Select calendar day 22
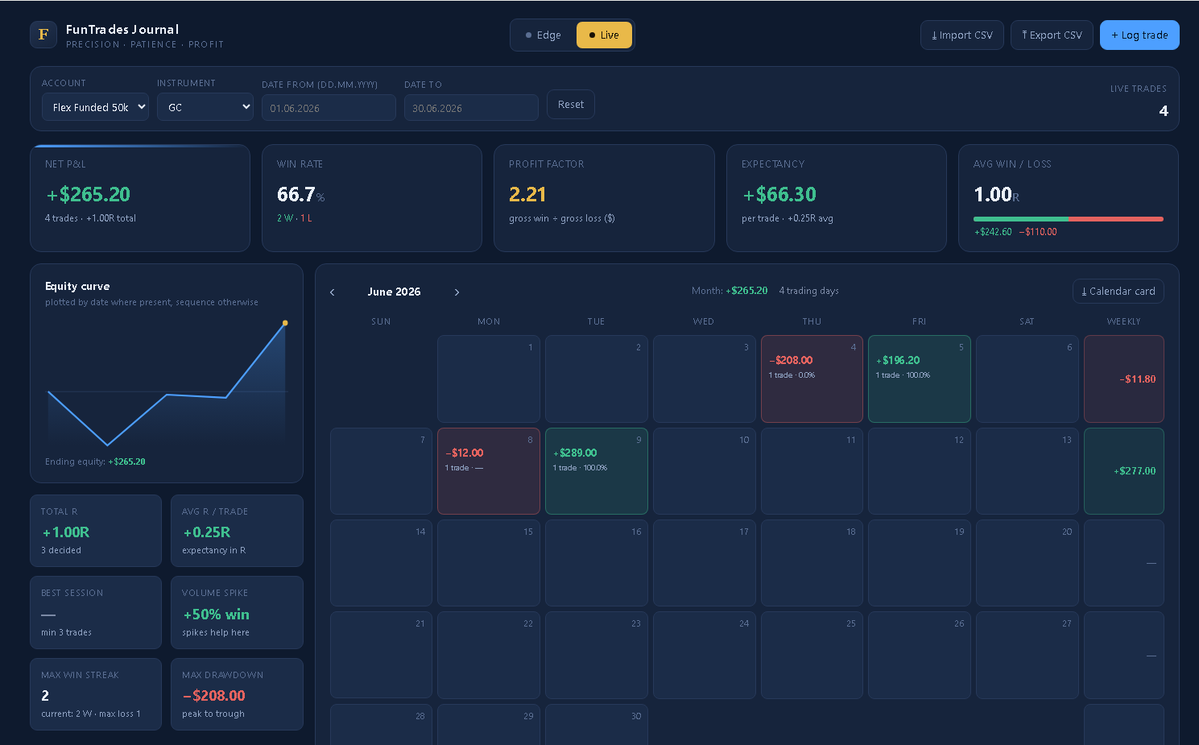Screen dimensions: 1199x745 click(x=489, y=656)
